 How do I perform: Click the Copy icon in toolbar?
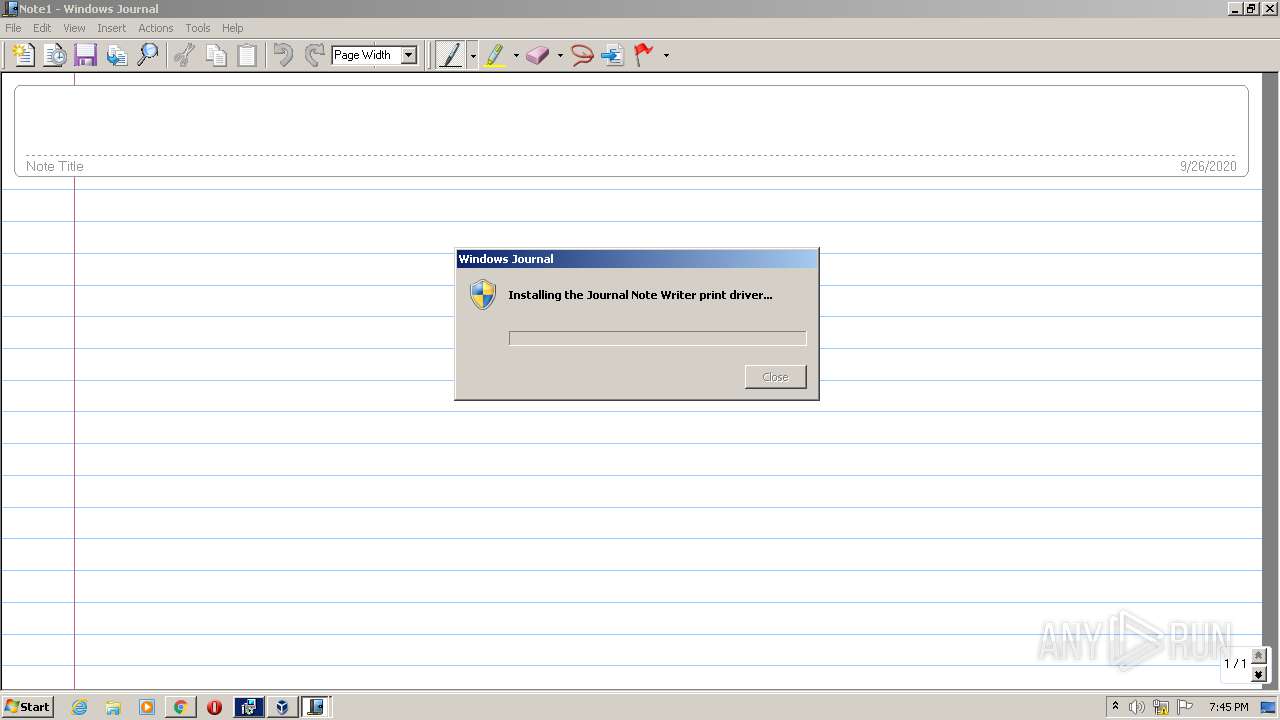pos(216,55)
